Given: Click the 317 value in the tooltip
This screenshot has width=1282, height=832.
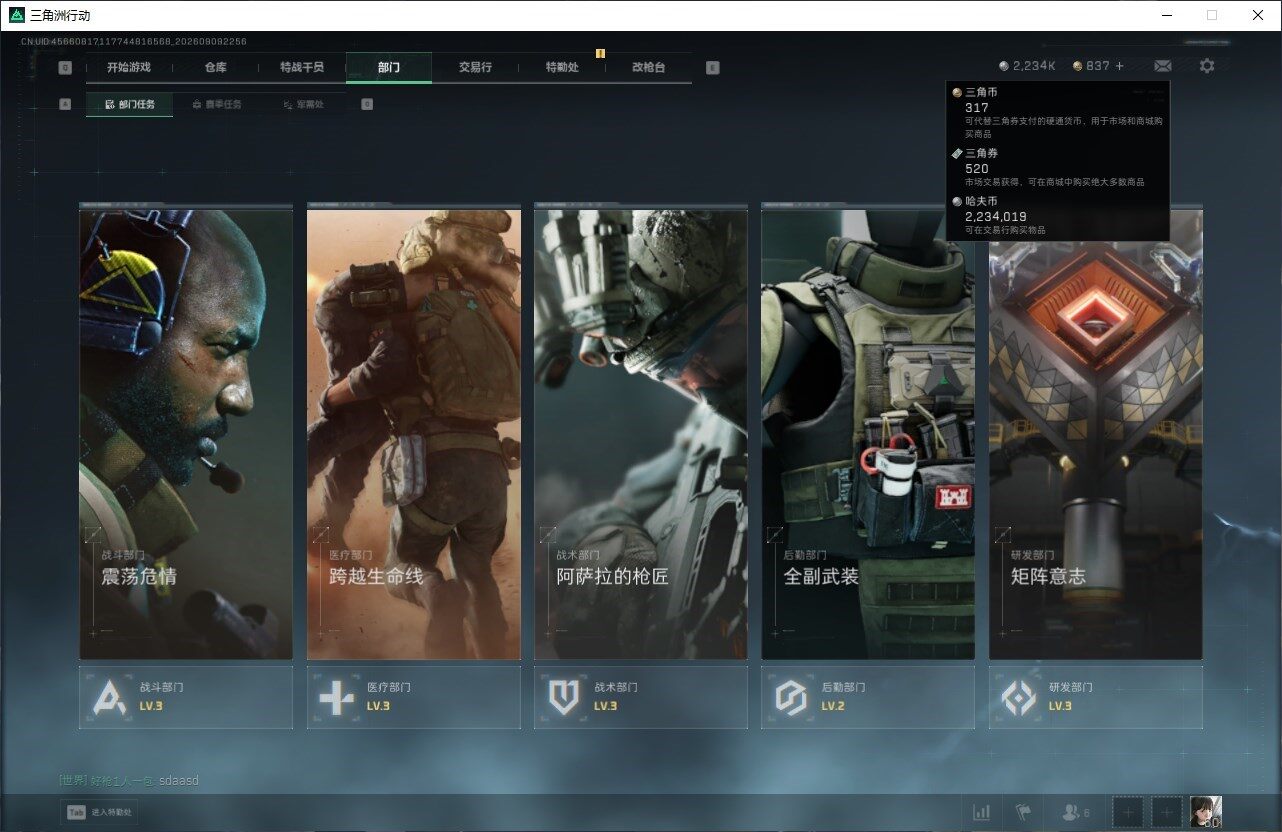Looking at the screenshot, I should 977,108.
